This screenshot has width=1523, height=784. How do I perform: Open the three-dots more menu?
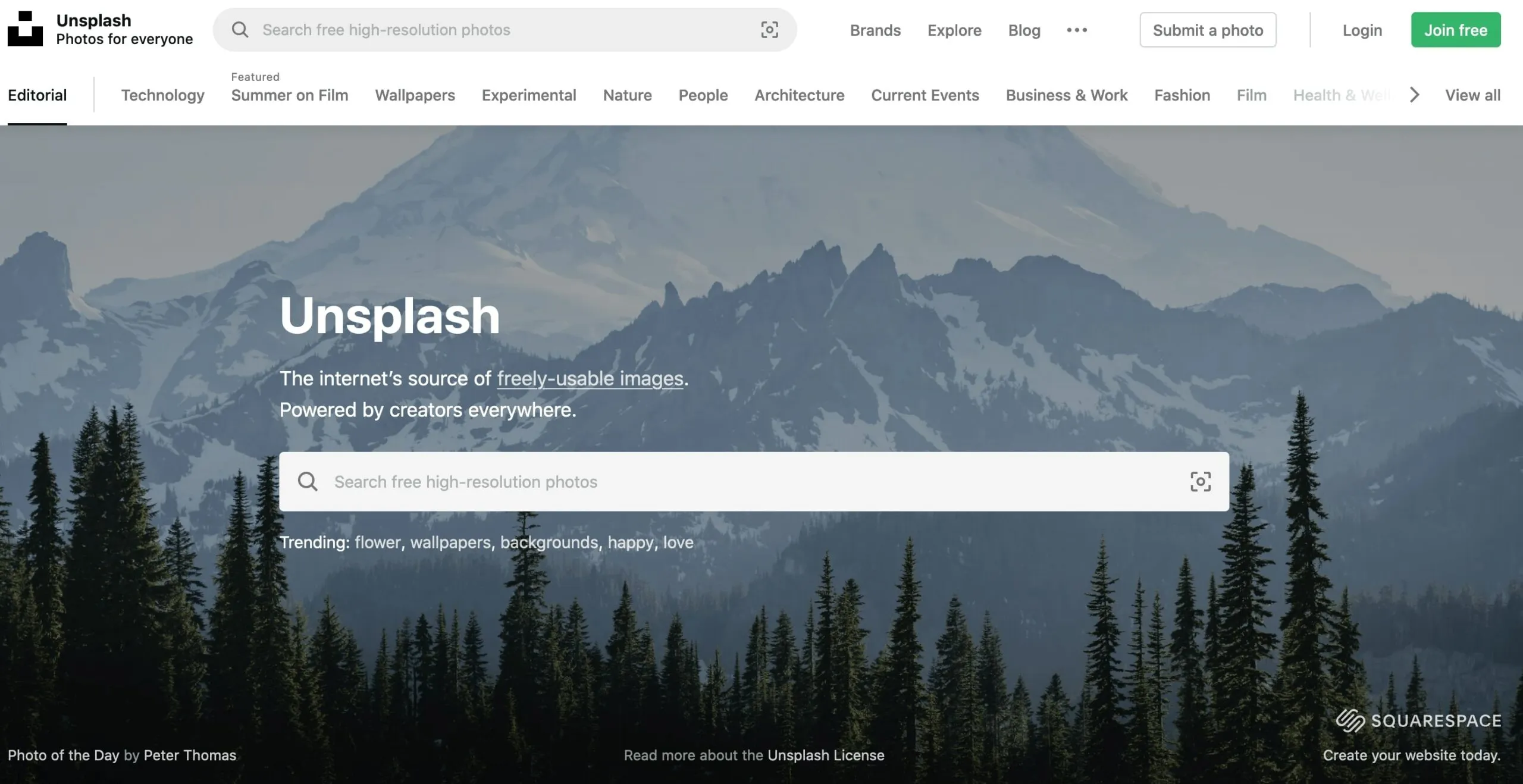pos(1077,30)
